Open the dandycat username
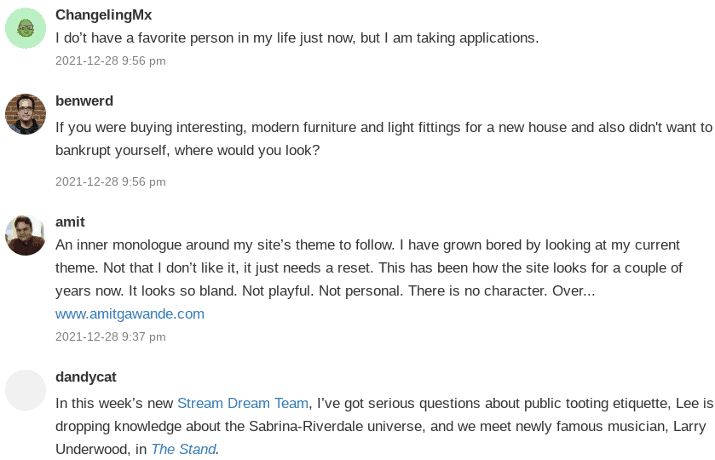 86,377
